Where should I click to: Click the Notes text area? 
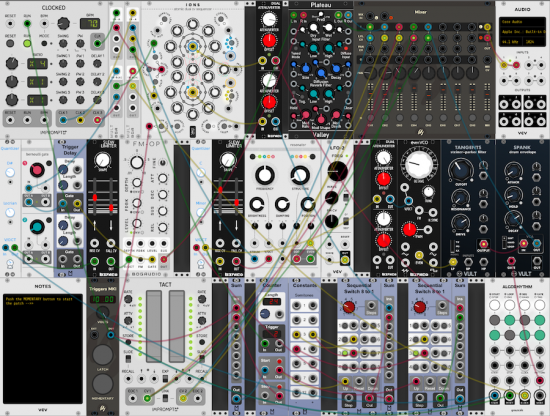tap(43, 349)
